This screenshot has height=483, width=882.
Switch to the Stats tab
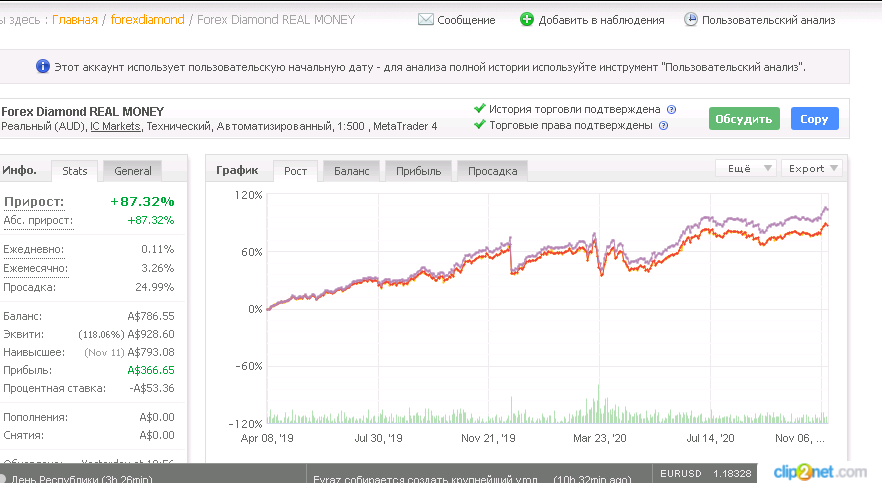pyautogui.click(x=74, y=171)
